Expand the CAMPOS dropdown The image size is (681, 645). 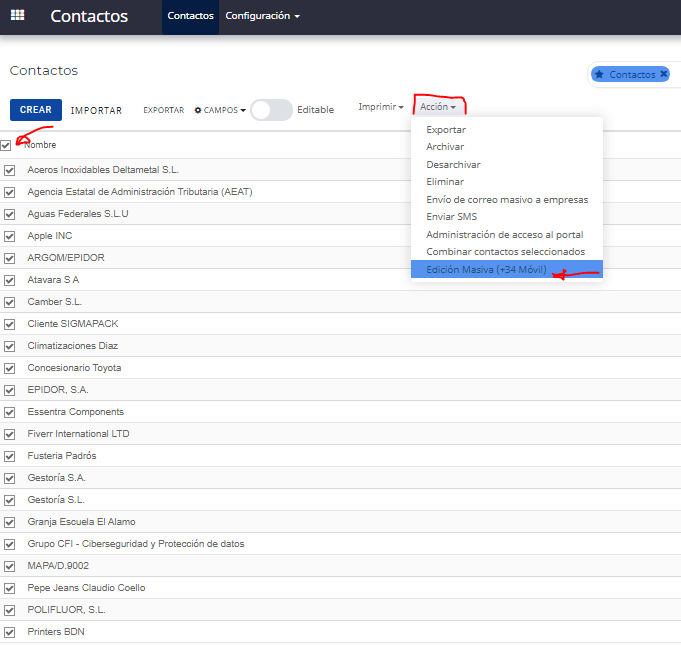click(x=220, y=110)
